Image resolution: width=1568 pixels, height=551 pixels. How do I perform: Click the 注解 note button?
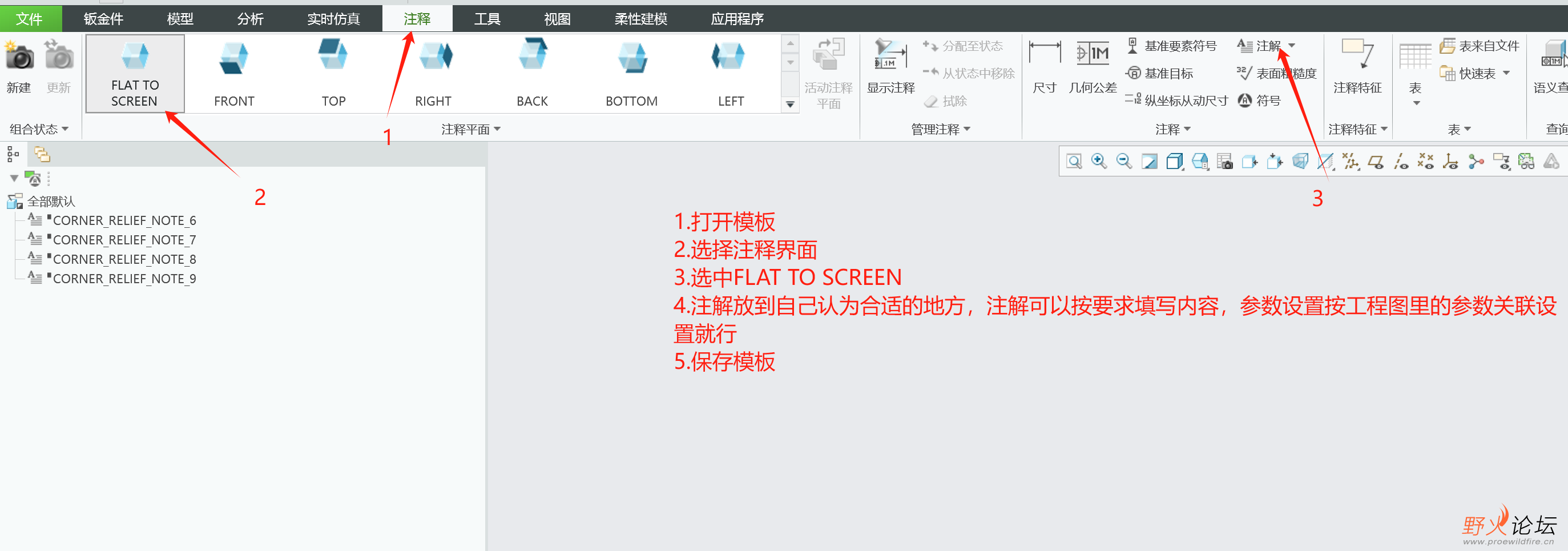(x=1259, y=46)
